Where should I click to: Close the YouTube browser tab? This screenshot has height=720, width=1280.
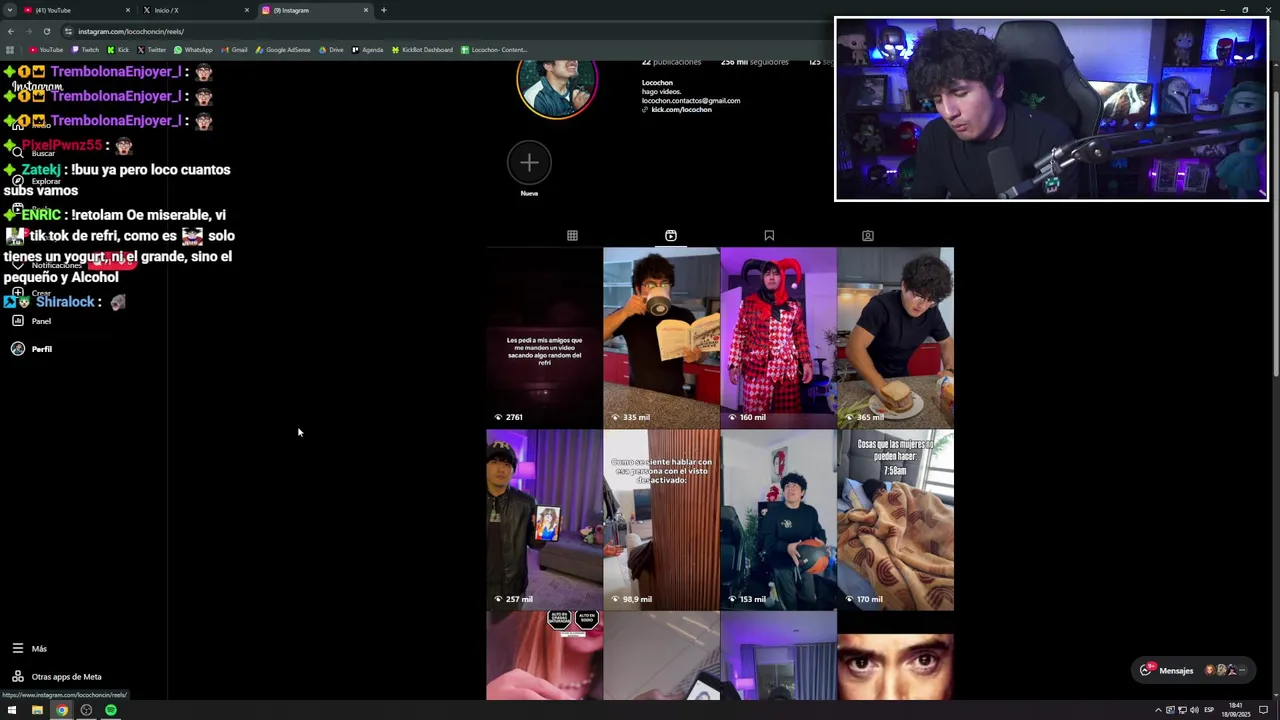click(128, 10)
